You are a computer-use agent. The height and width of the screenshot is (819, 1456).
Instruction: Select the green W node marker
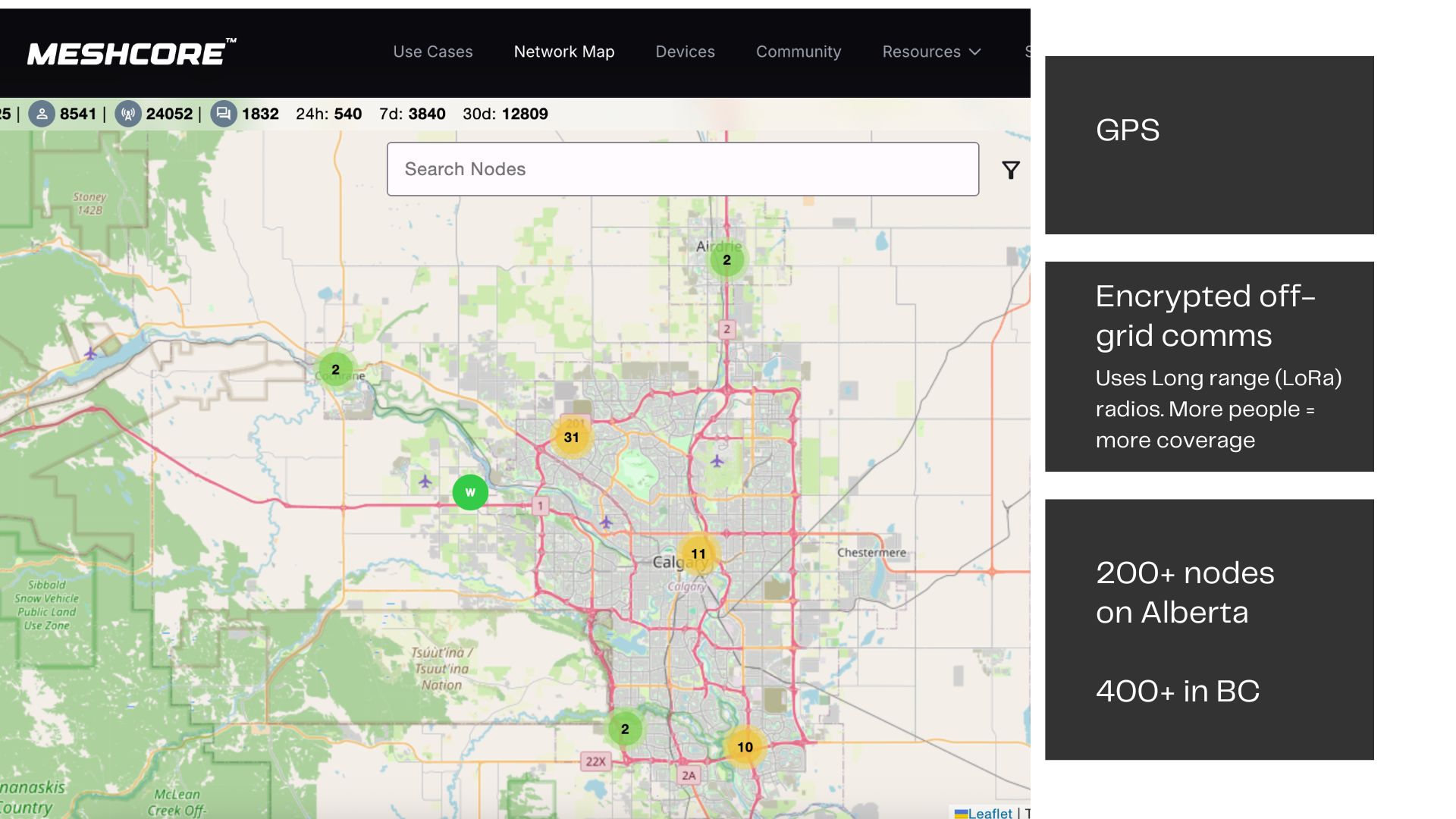(x=470, y=493)
